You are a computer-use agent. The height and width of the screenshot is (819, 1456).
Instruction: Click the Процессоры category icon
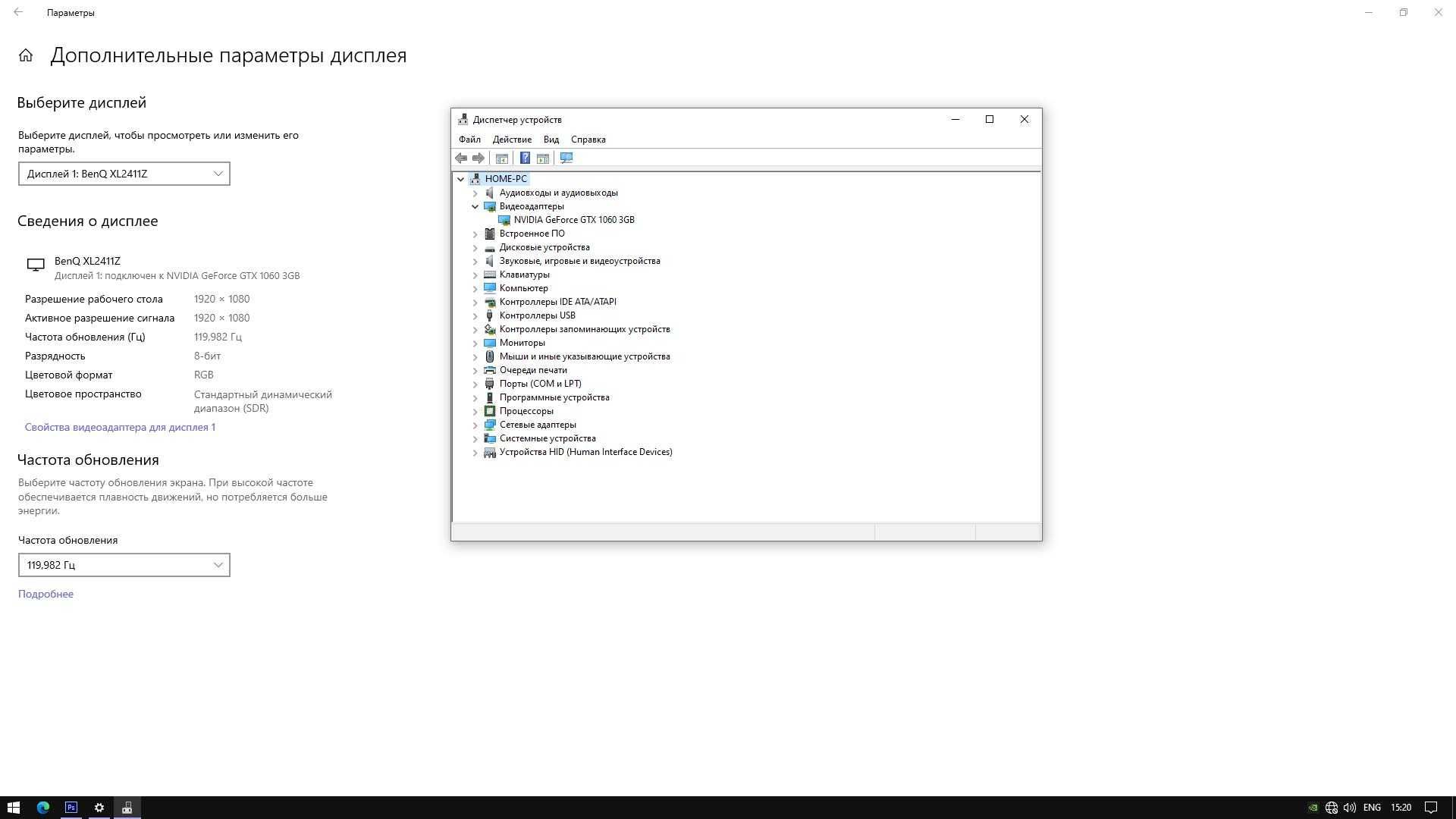[490, 411]
